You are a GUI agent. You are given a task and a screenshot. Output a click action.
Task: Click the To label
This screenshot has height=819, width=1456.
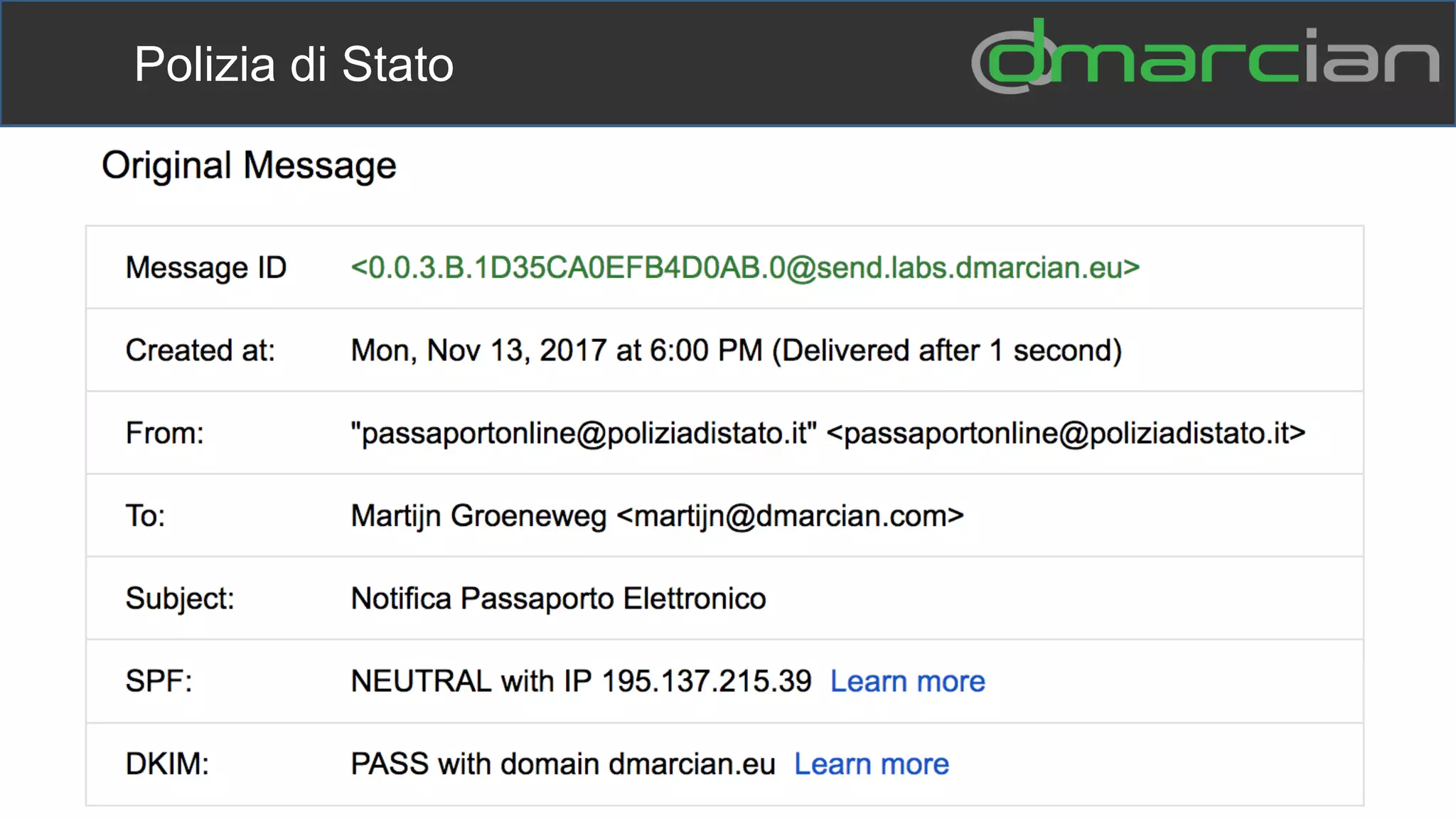pos(145,516)
